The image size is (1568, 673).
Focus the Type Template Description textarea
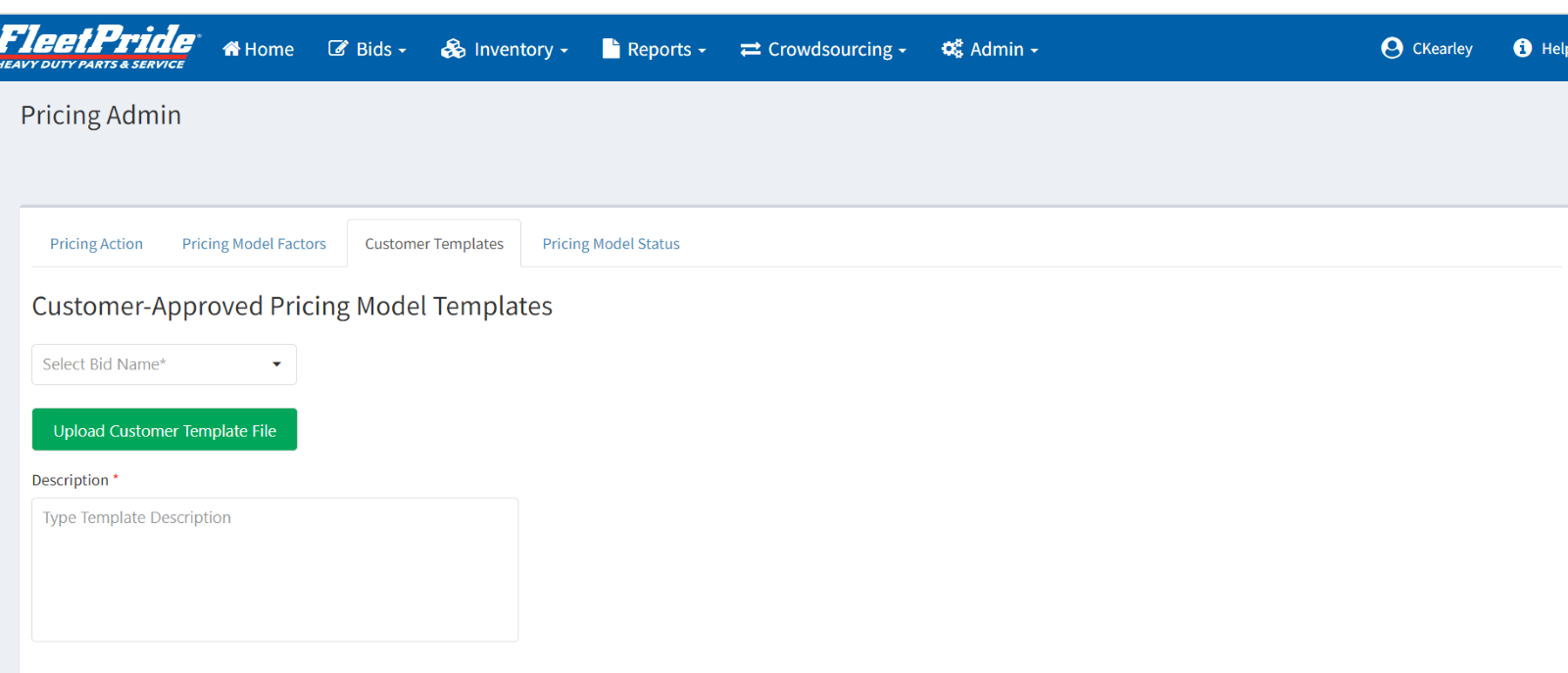pyautogui.click(x=275, y=570)
